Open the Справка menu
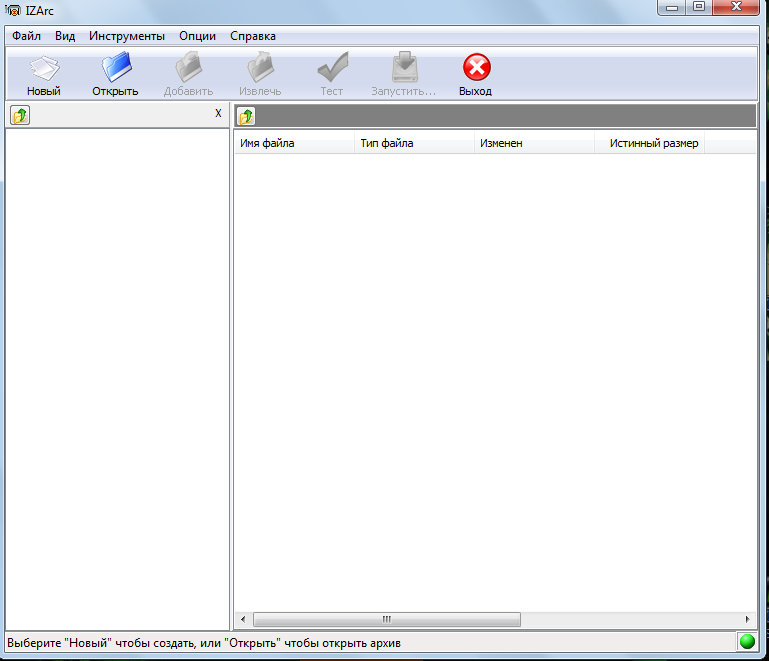 [253, 36]
